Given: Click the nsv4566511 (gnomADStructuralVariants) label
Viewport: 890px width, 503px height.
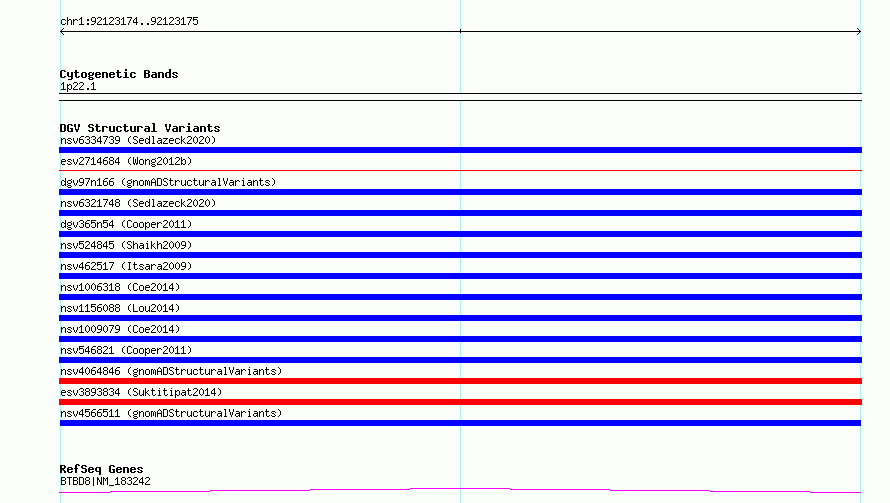Looking at the screenshot, I should [171, 413].
